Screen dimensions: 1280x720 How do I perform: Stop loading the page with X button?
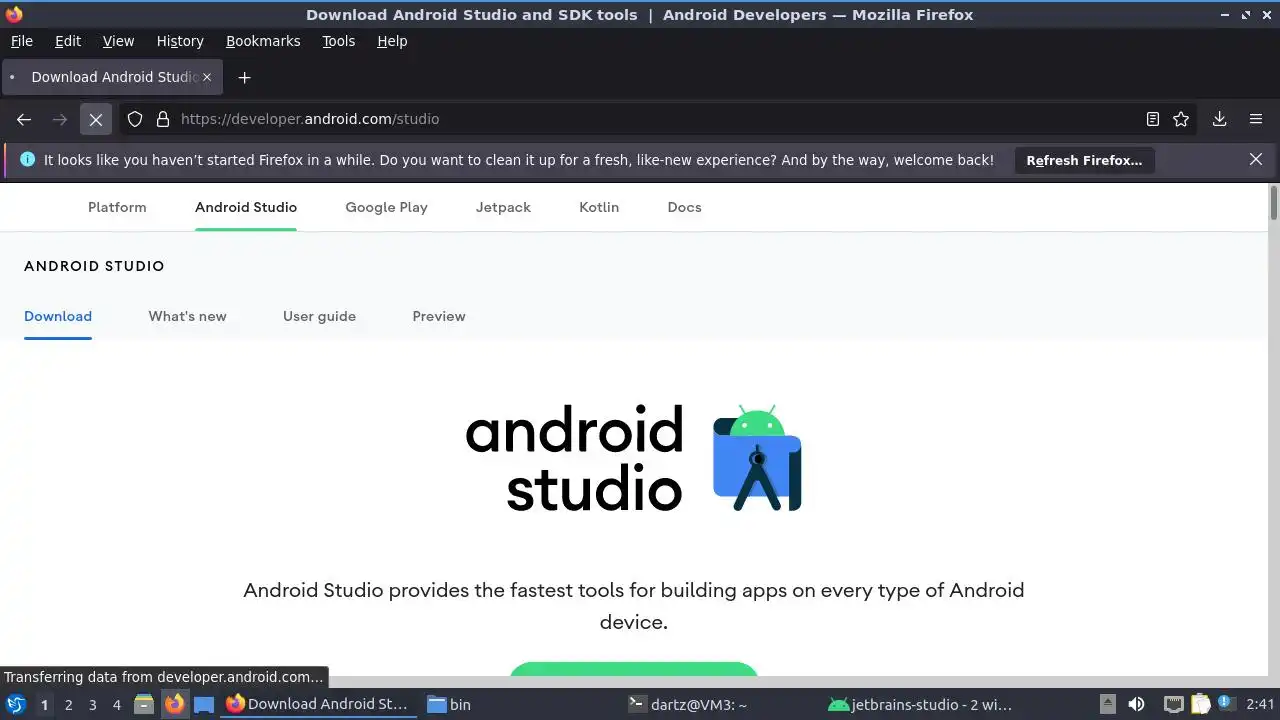96,119
